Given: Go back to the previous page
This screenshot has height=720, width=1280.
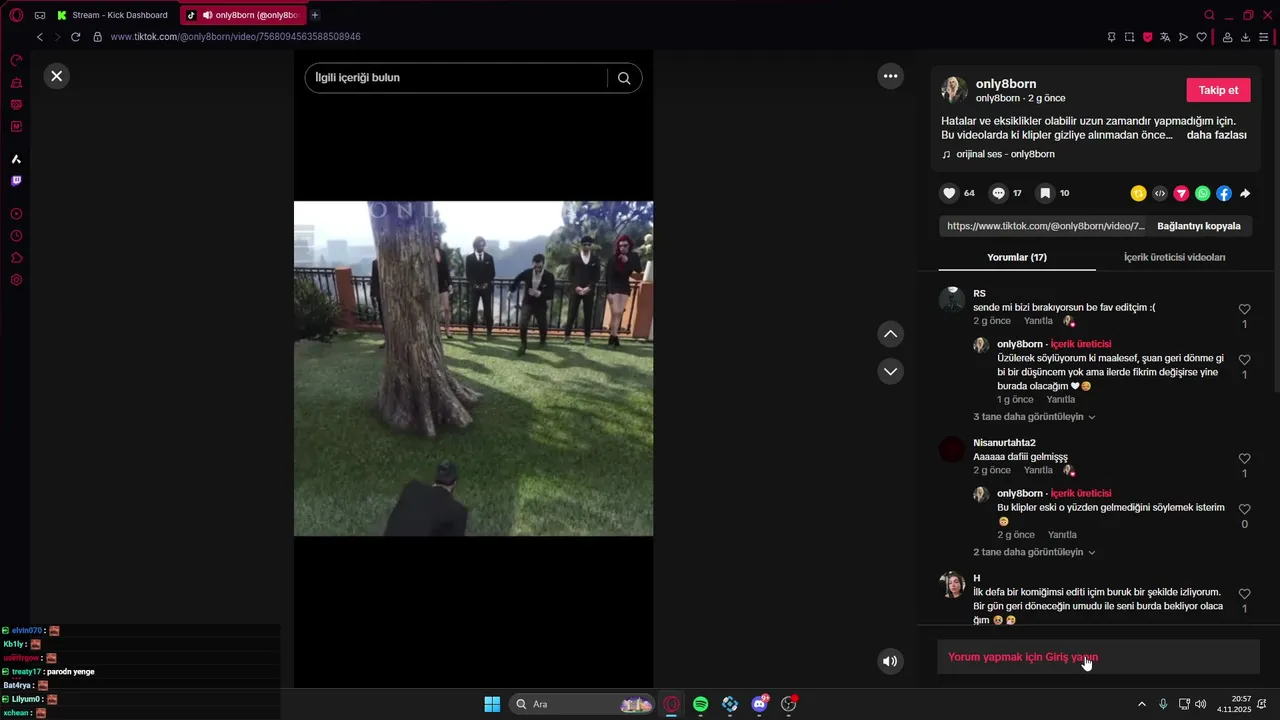Looking at the screenshot, I should click(40, 37).
